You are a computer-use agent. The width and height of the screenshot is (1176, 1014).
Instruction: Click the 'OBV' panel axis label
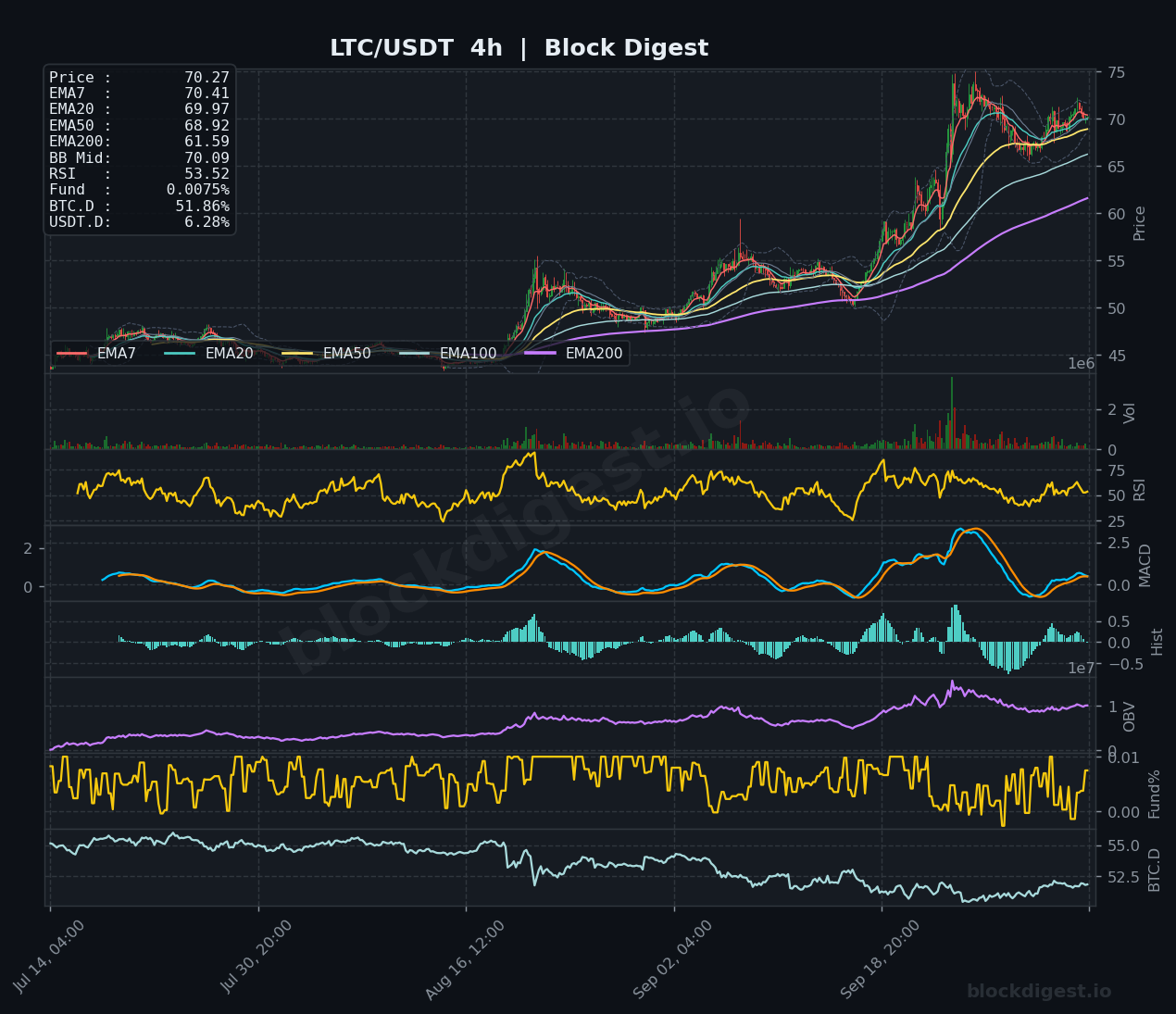[x=1130, y=717]
